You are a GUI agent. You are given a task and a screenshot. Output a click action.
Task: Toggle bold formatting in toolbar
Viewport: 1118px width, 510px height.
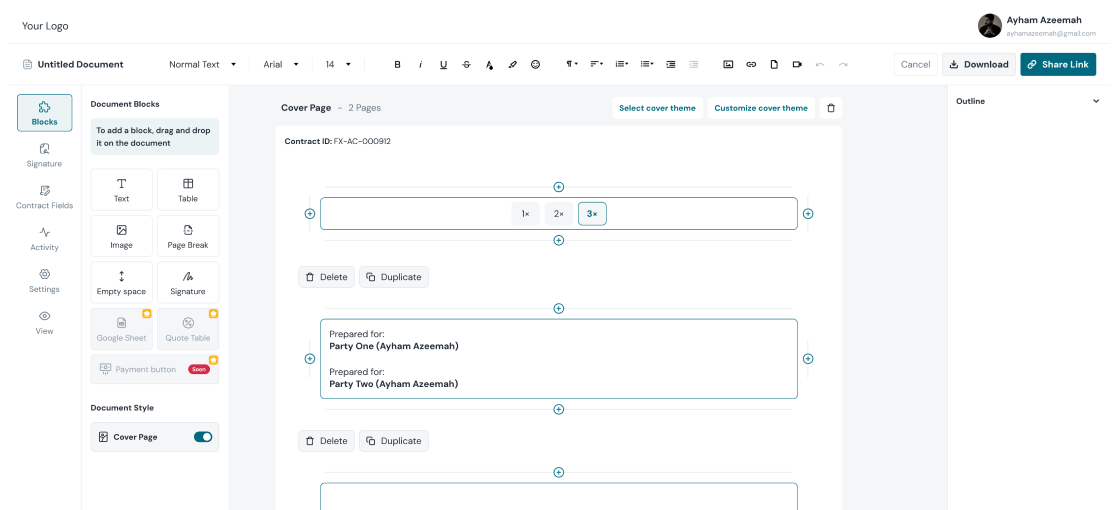[x=397, y=64]
